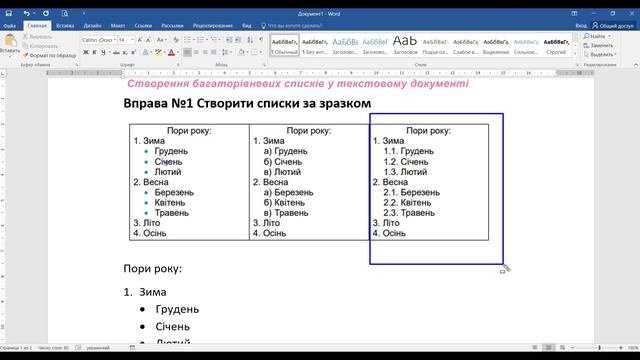Apply the Text effects glowing A icon

click(x=145, y=53)
